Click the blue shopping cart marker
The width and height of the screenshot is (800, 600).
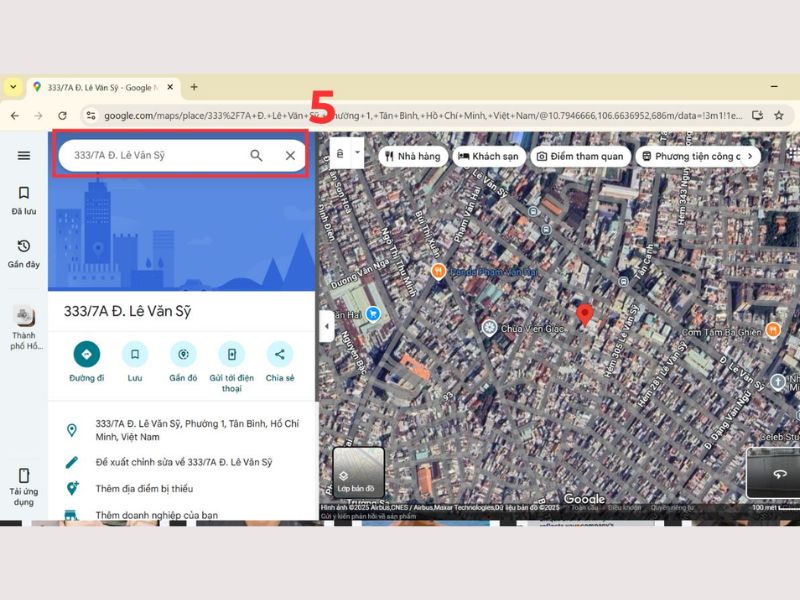point(373,314)
